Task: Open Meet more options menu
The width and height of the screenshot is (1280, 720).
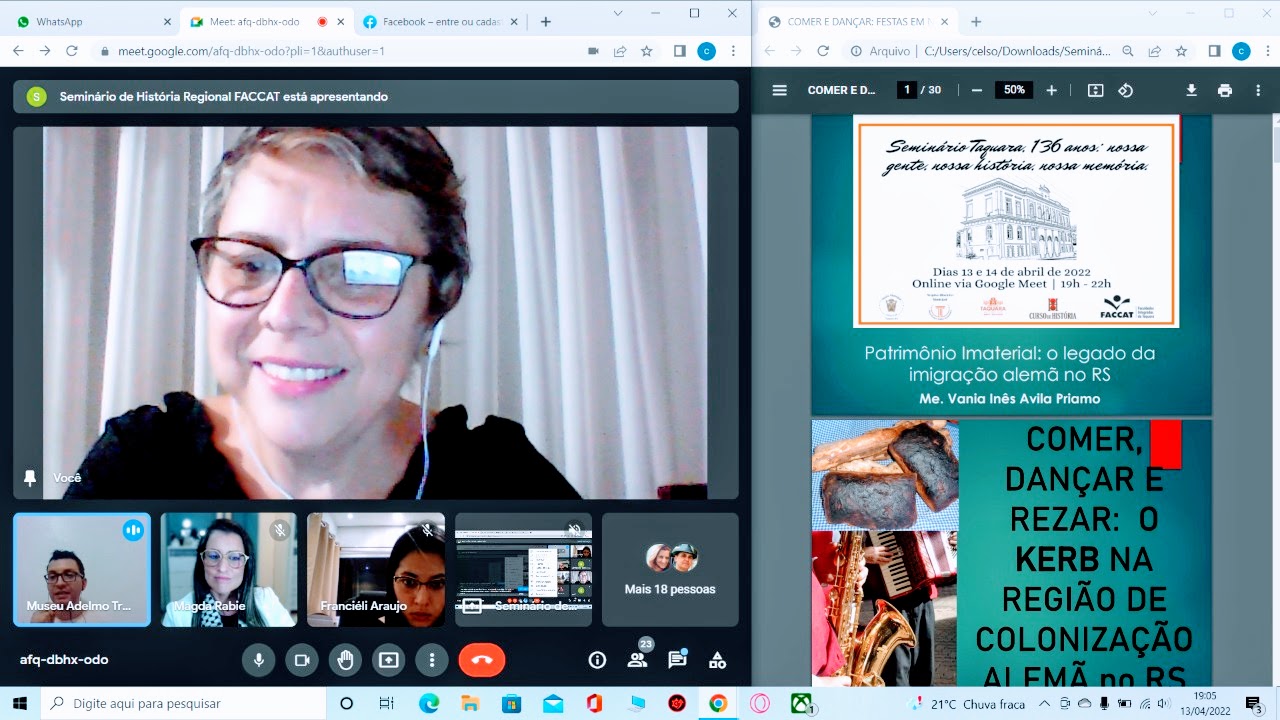Action: 431,660
